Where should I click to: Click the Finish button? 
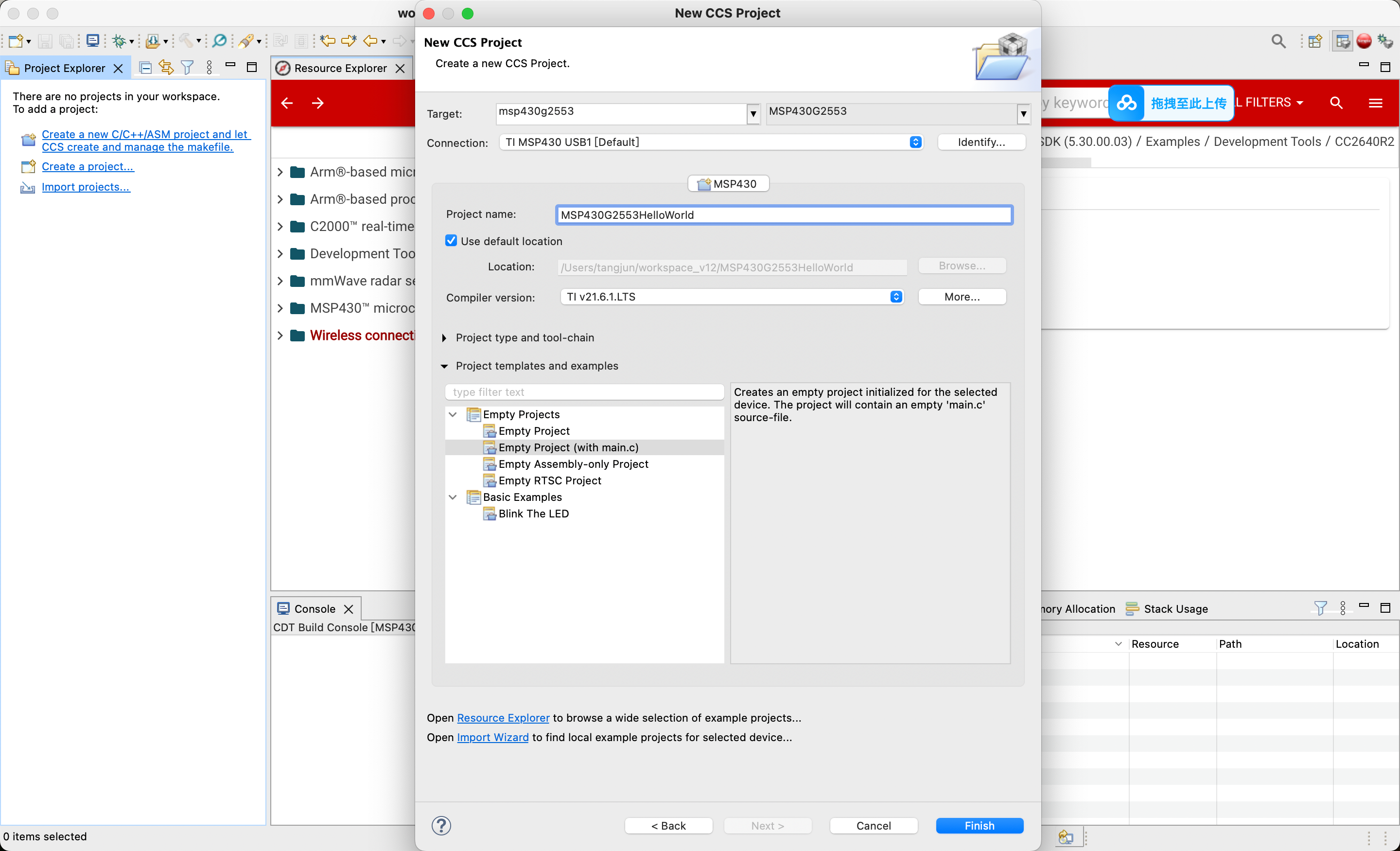pos(980,825)
